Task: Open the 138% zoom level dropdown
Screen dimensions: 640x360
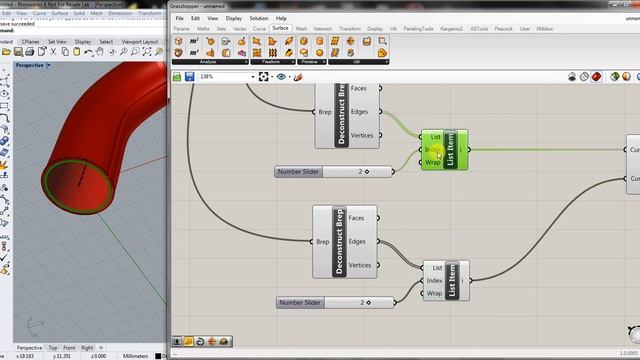Action: tap(253, 77)
